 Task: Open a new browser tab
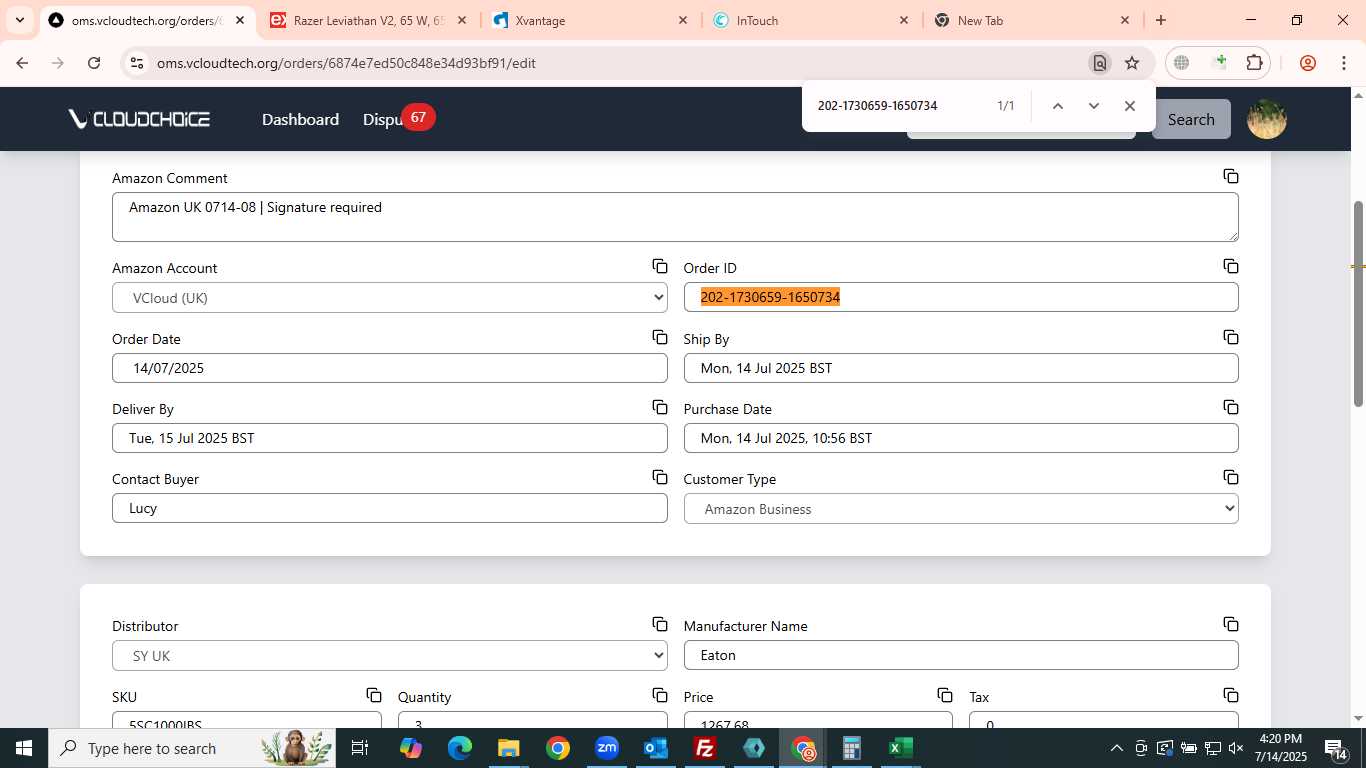pos(1160,20)
